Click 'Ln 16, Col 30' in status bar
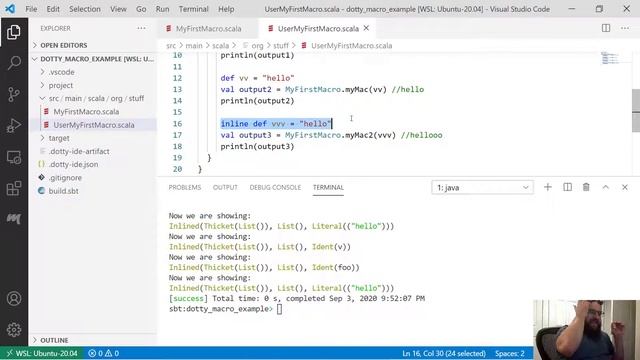This screenshot has height=360, width=640. click(444, 353)
